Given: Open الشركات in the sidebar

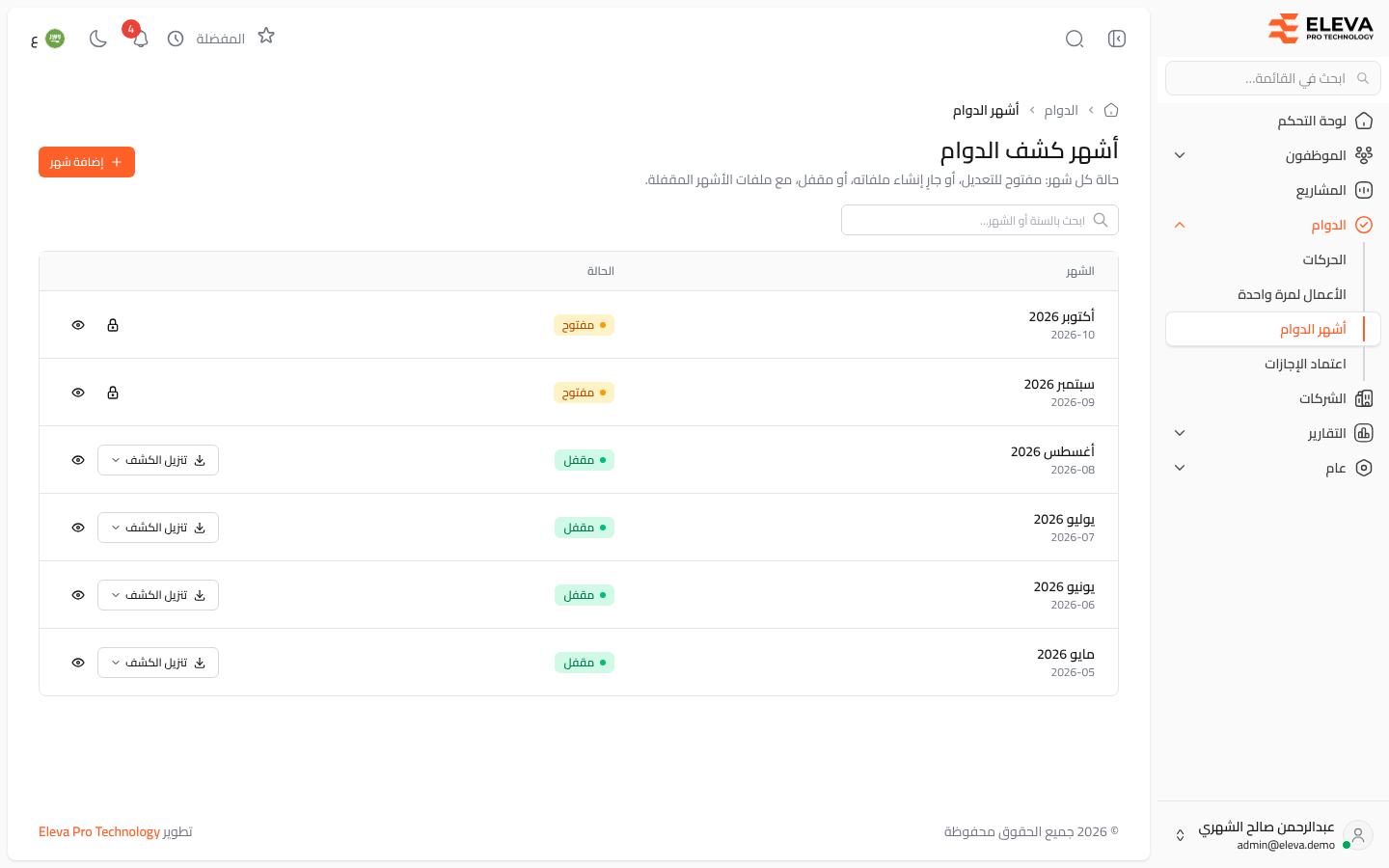Looking at the screenshot, I should 1273,398.
